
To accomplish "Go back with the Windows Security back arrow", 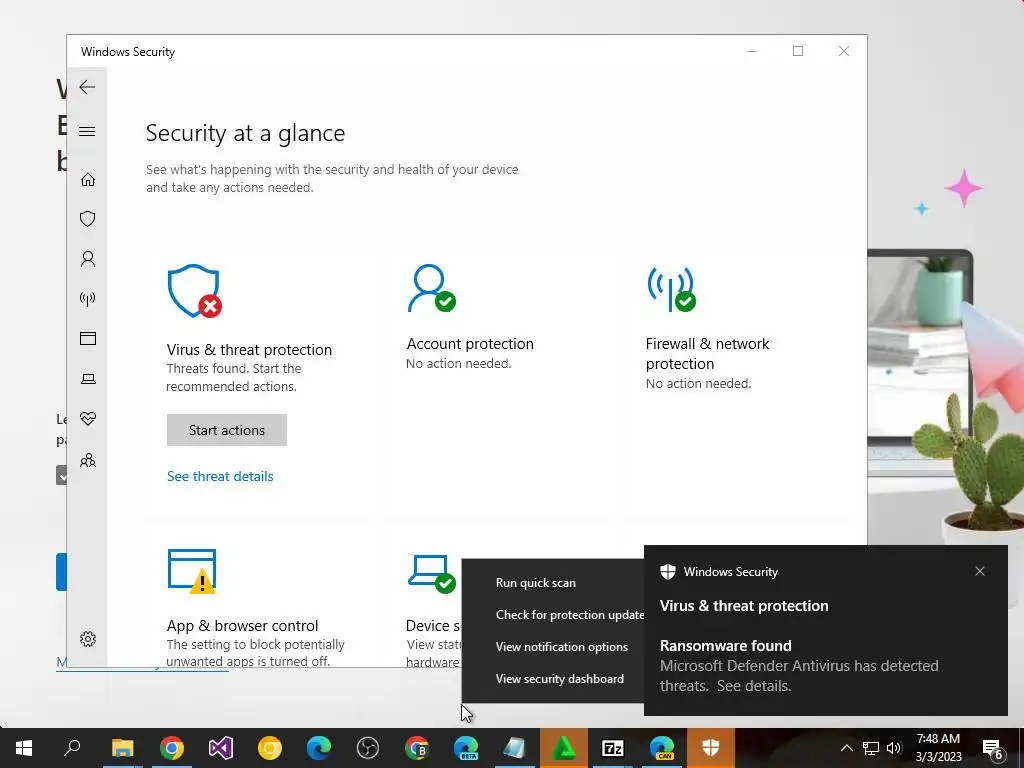I will coord(87,87).
